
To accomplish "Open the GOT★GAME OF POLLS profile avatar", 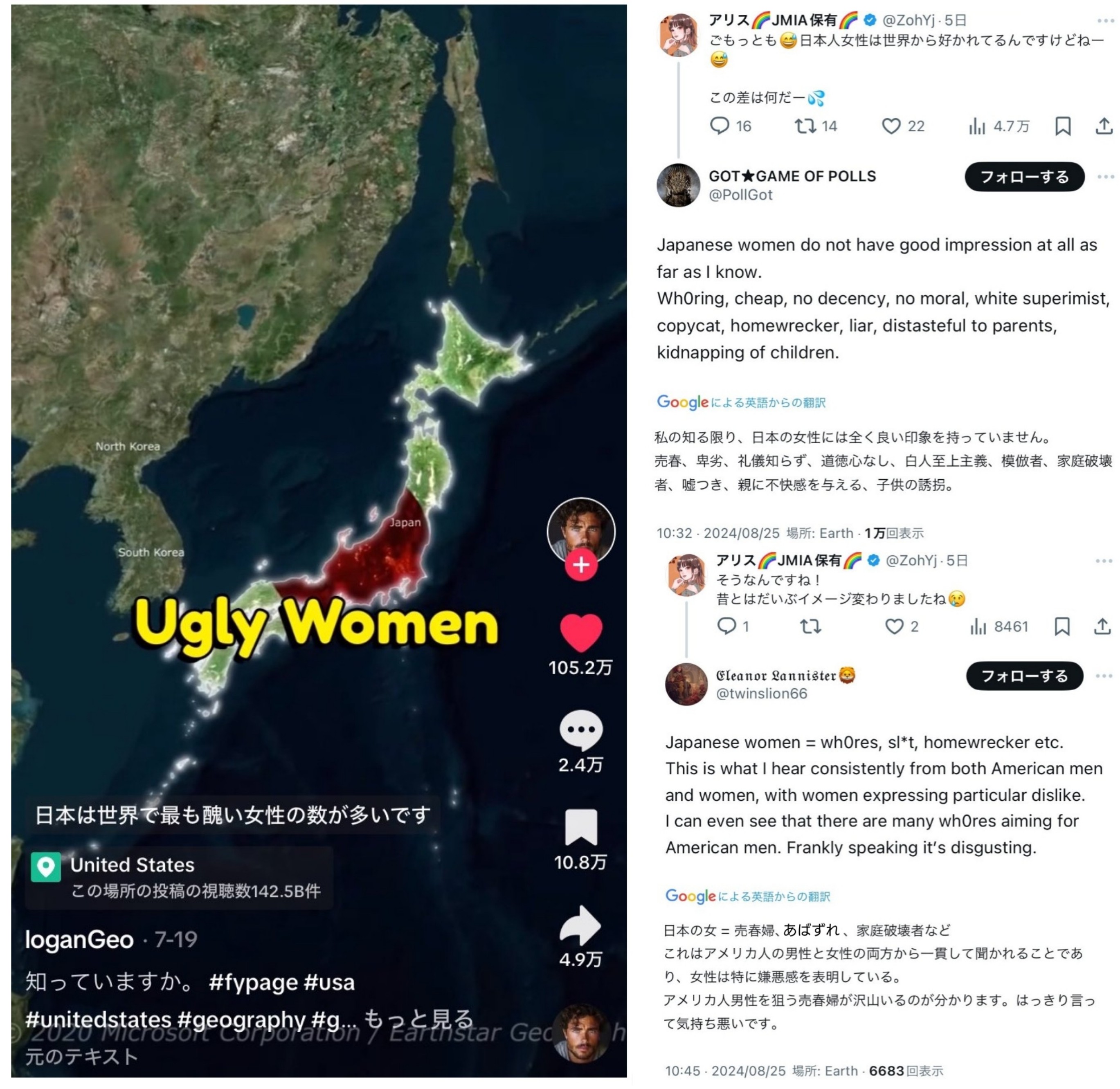I will (x=678, y=185).
